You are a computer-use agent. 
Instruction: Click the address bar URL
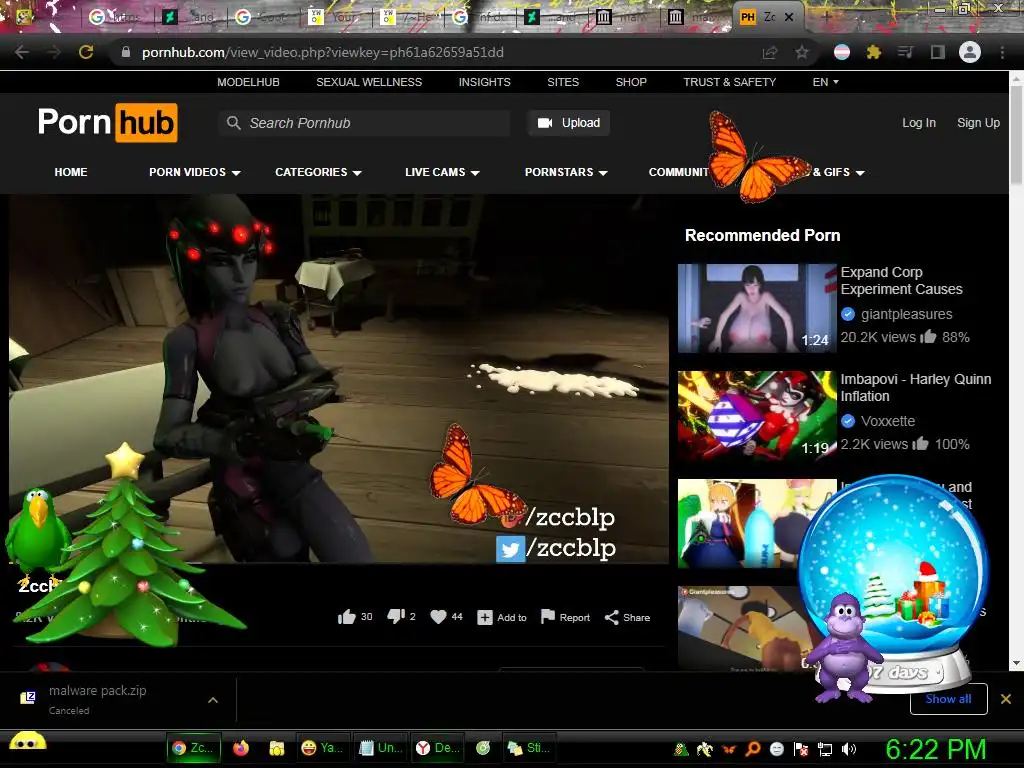[323, 52]
